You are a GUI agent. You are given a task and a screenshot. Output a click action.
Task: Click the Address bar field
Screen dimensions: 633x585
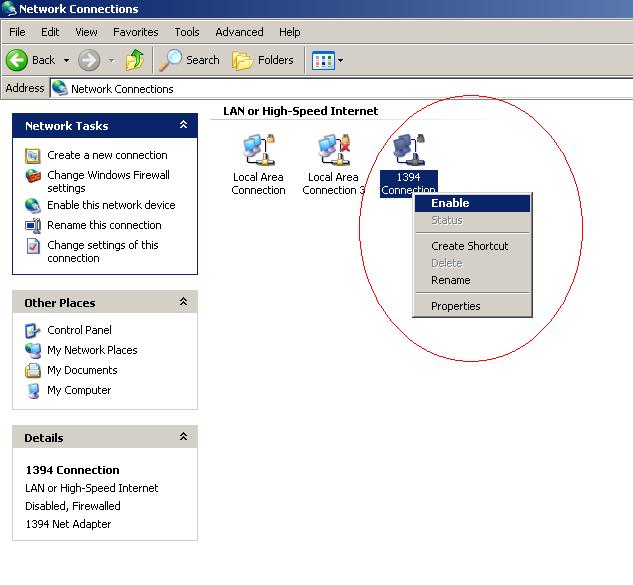tap(340, 88)
